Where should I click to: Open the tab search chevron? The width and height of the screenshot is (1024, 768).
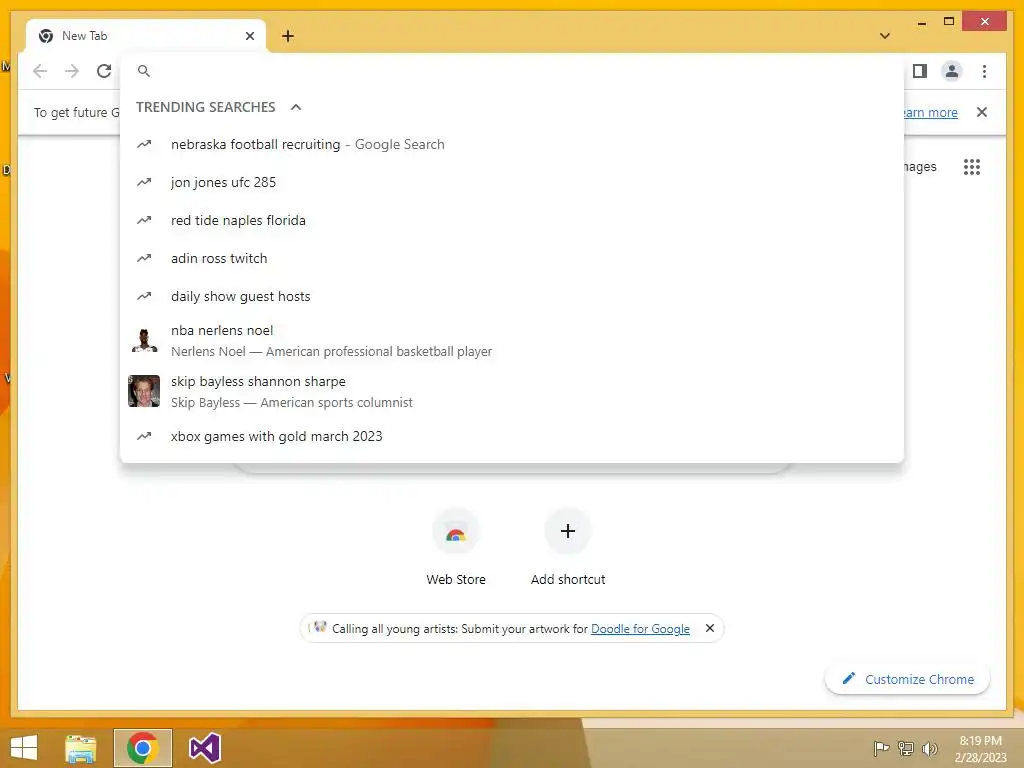885,36
